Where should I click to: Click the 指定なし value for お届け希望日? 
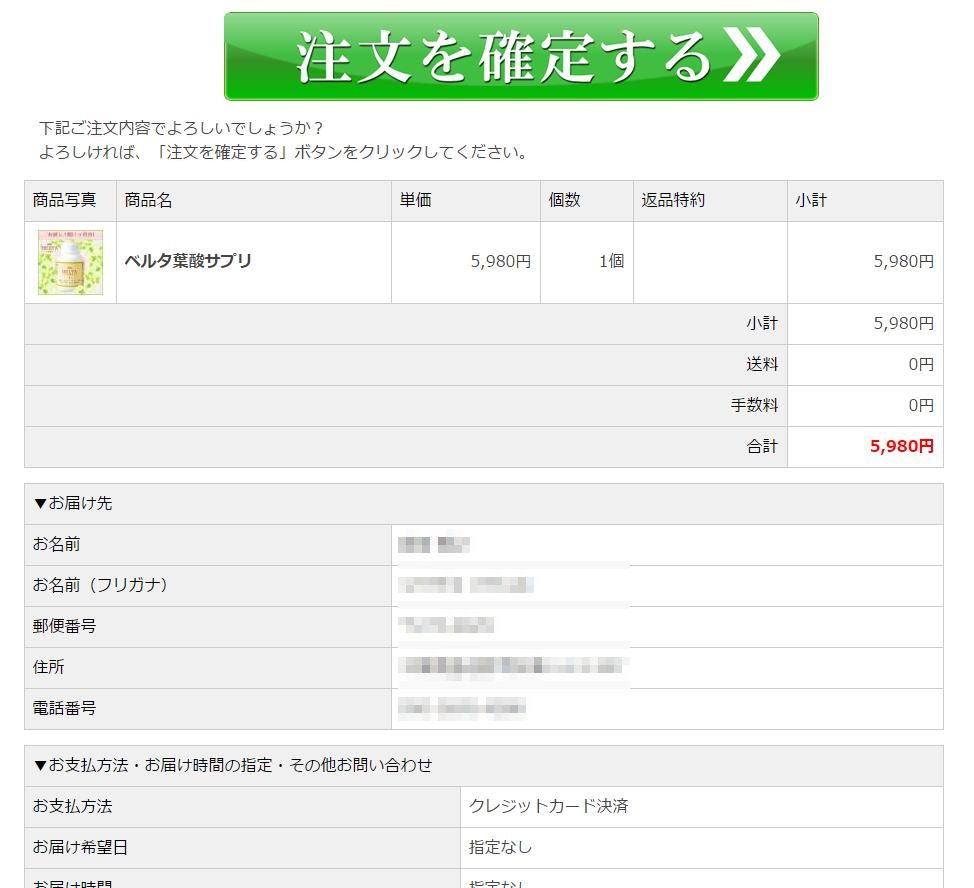coord(500,848)
